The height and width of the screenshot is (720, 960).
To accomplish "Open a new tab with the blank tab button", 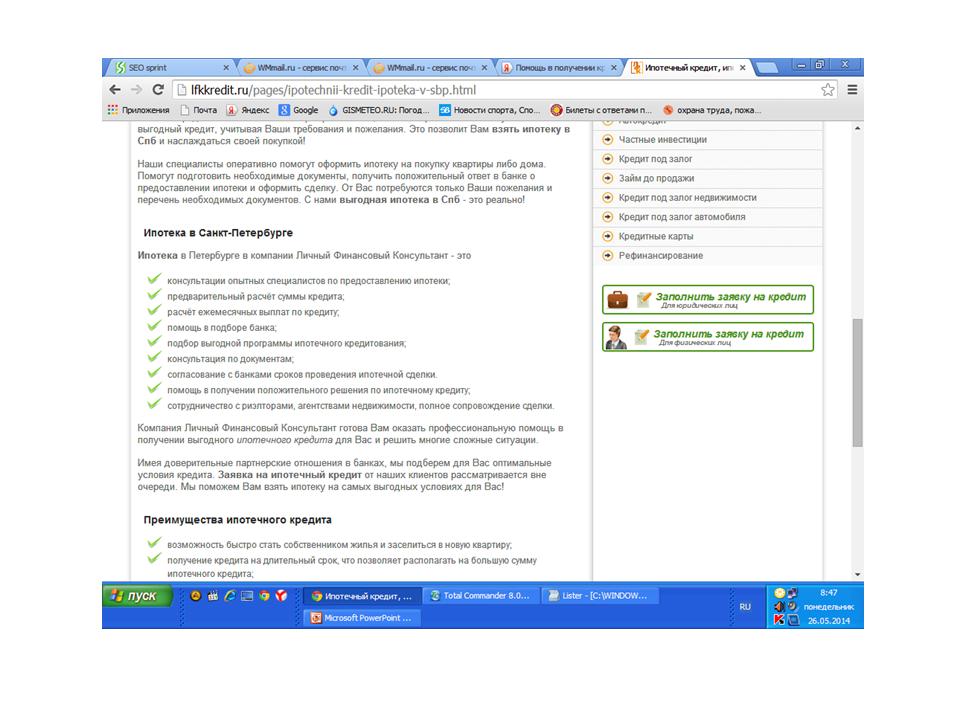I will [x=767, y=67].
